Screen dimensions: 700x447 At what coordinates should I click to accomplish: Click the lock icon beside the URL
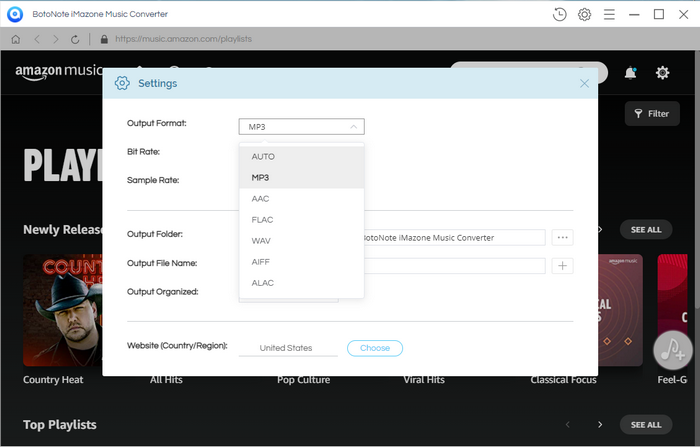[104, 39]
